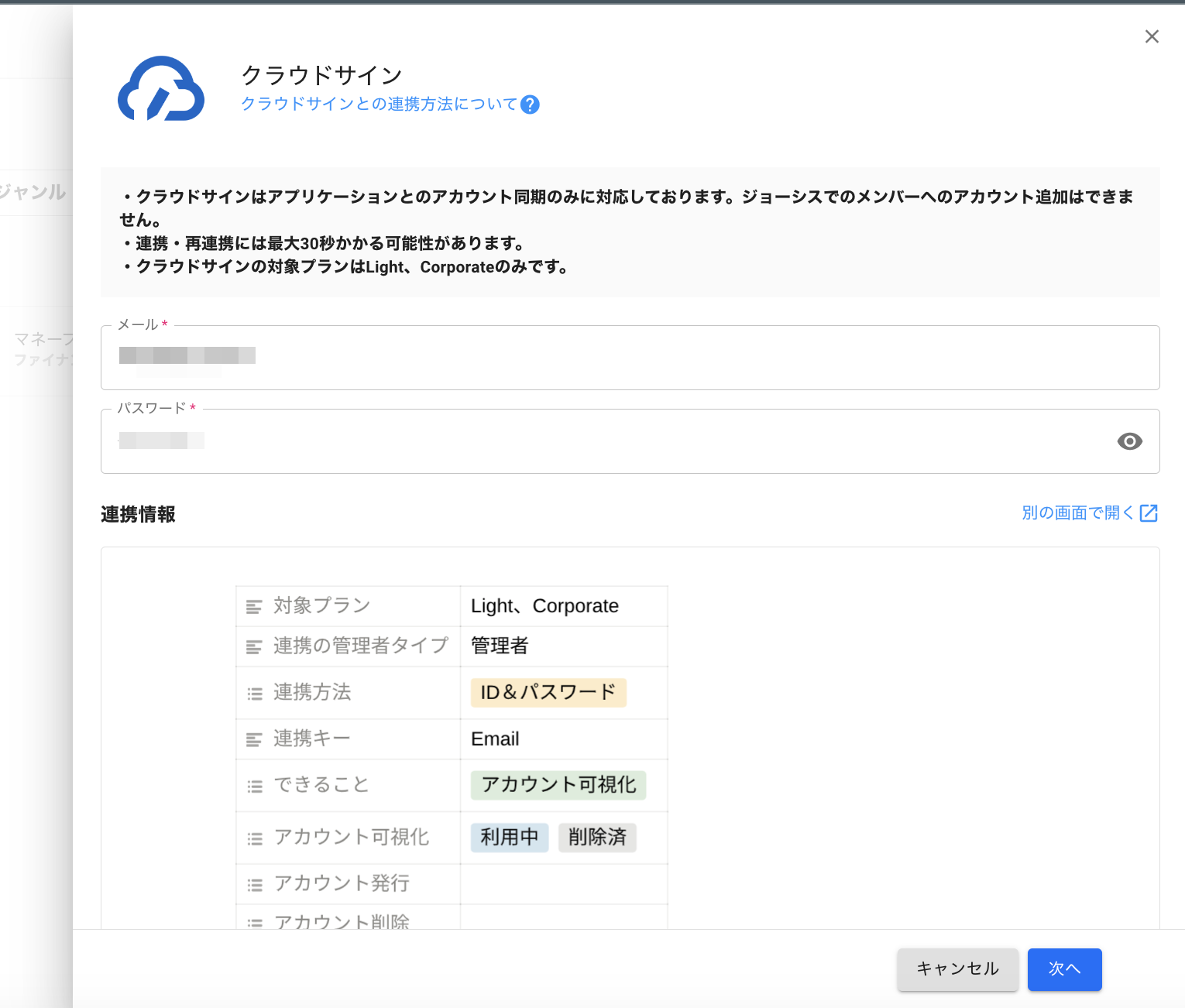The width and height of the screenshot is (1185, 1008).
Task: Click the list icon beside アカウント発行
Action: point(254,884)
